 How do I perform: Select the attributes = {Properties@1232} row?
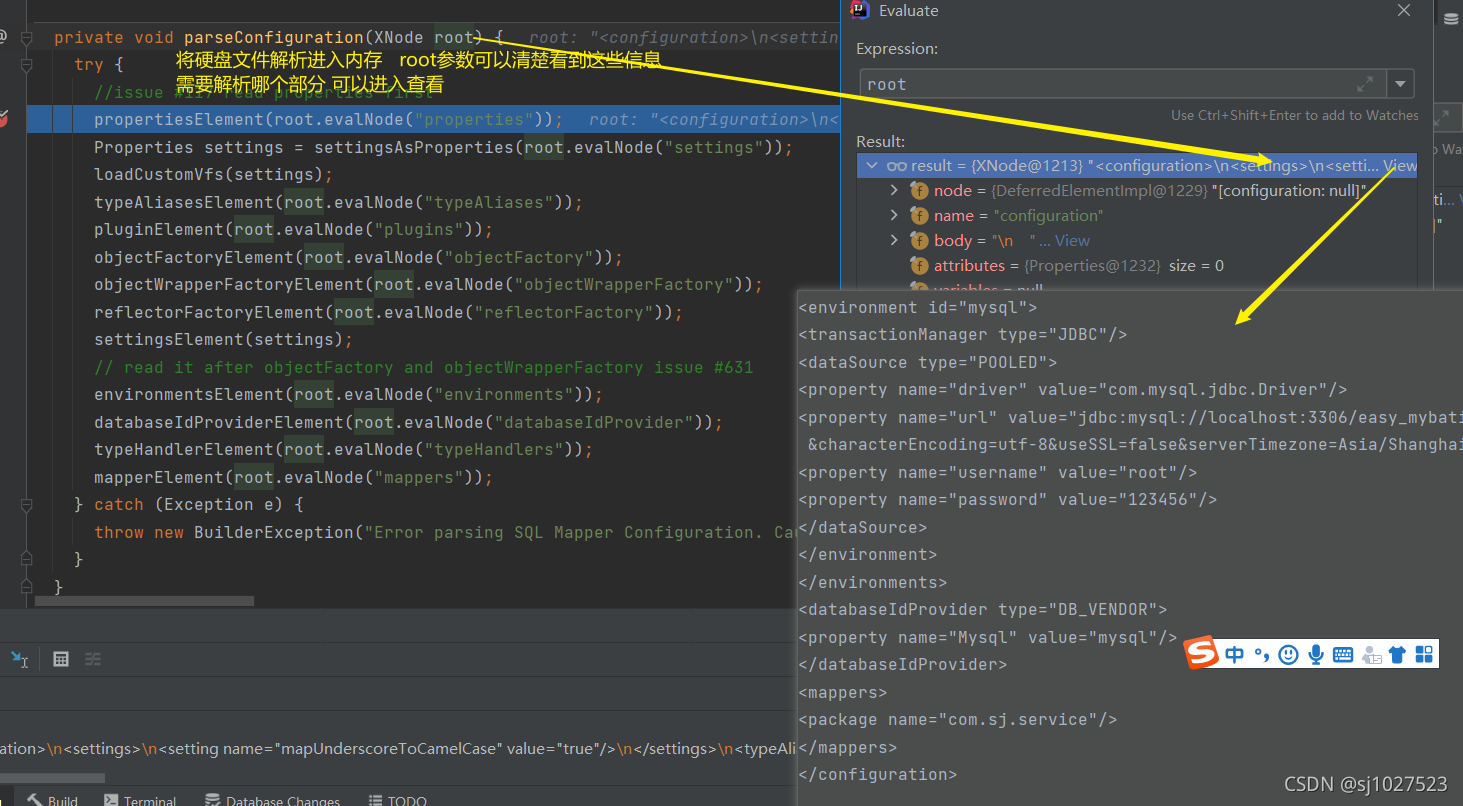[x=1137, y=265]
